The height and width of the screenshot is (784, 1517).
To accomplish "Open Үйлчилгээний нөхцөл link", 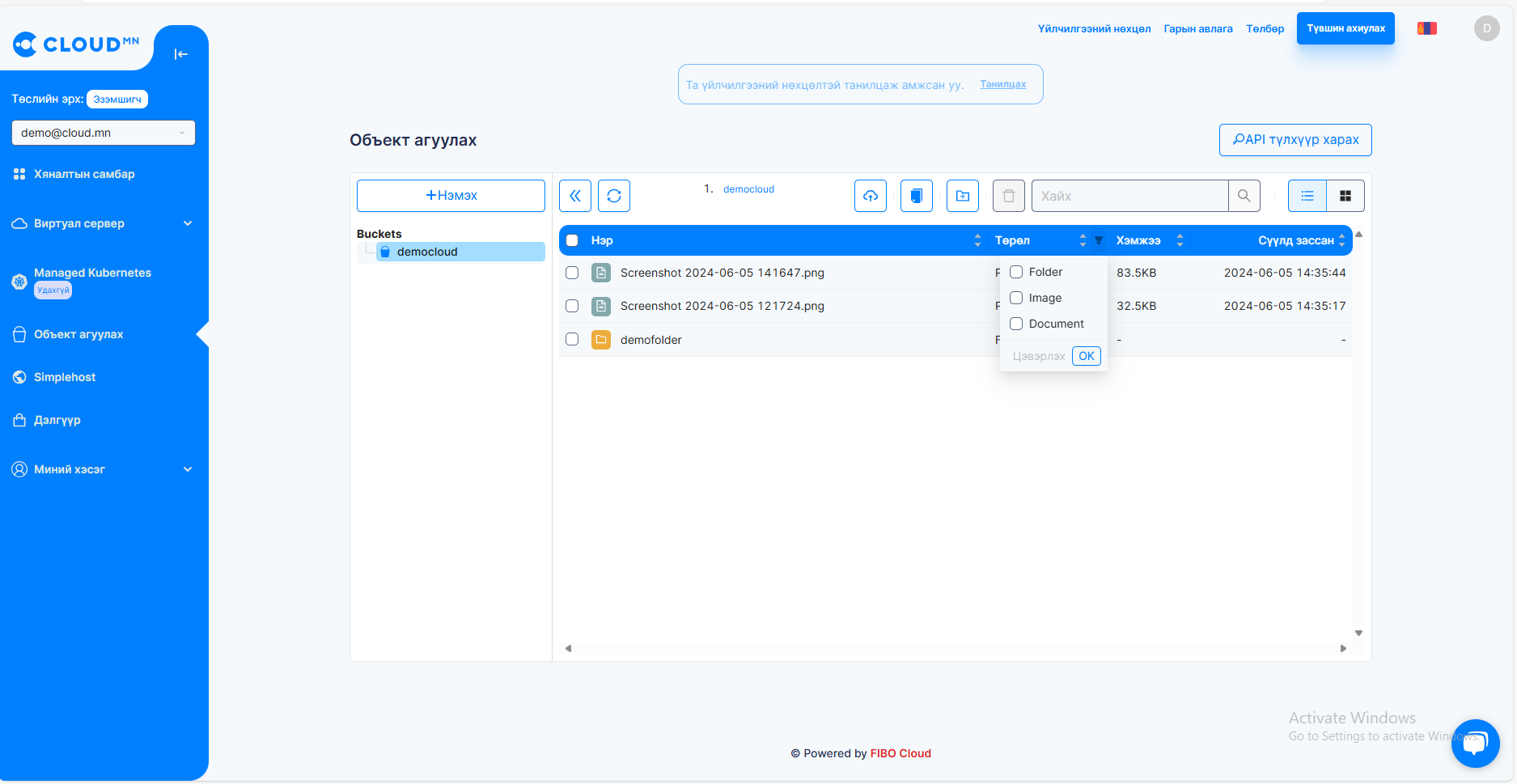I will pyautogui.click(x=1094, y=28).
